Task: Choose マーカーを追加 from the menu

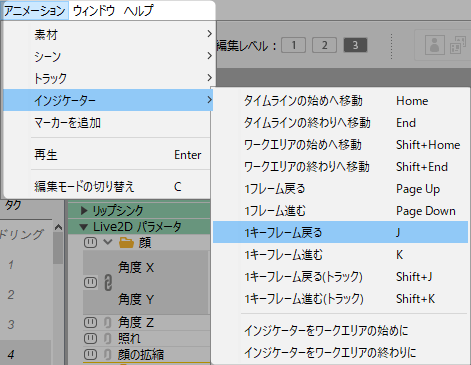Action: (x=108, y=123)
